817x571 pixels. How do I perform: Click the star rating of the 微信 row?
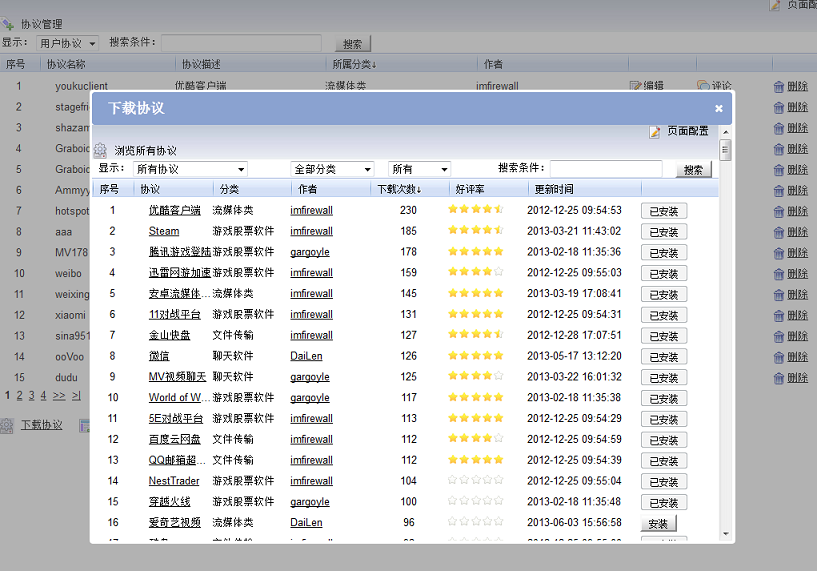coord(476,356)
